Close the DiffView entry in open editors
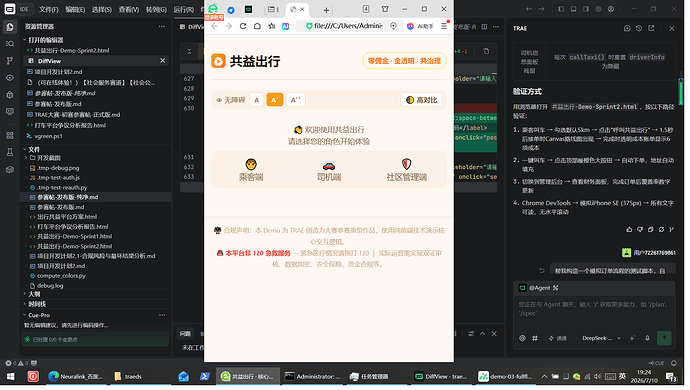 click(163, 61)
